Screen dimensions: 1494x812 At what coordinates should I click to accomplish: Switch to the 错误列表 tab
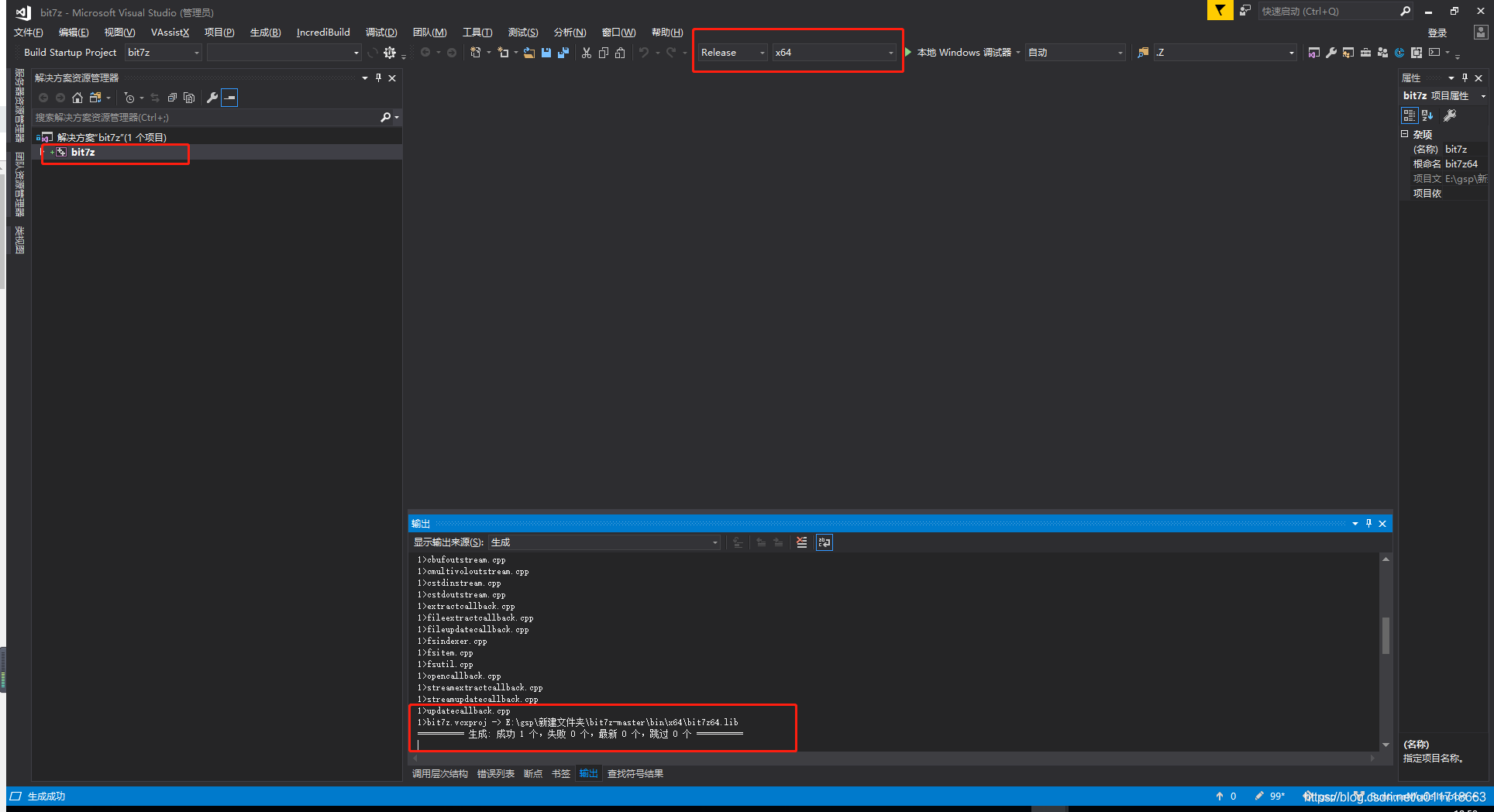(x=496, y=774)
